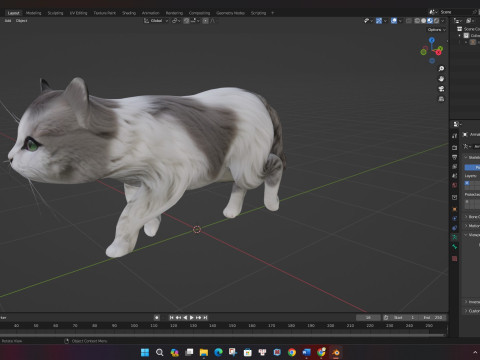Screen dimensions: 480x360
Task: Play the animation in reverse
Action: pos(185,318)
